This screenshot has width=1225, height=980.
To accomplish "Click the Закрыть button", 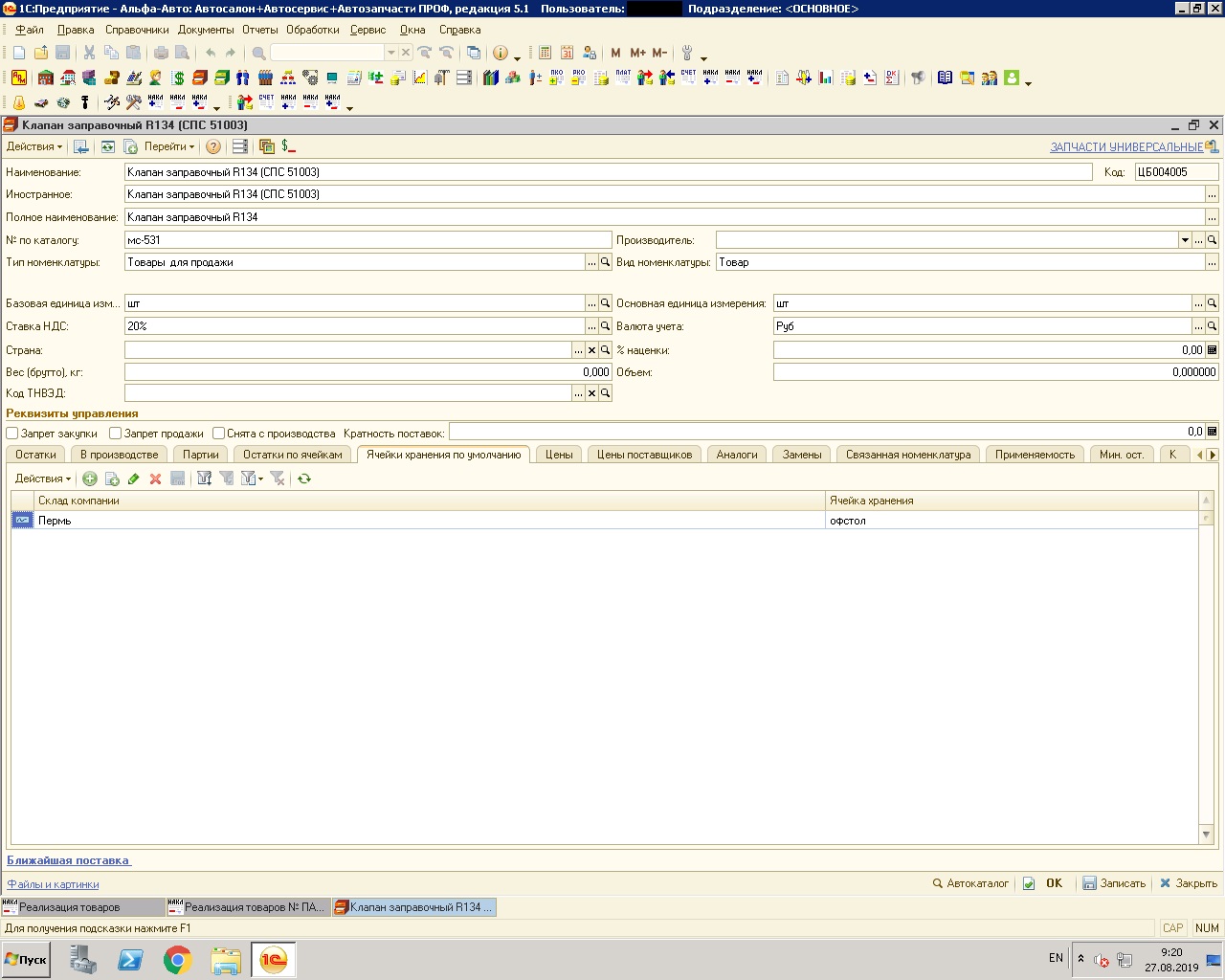I will click(x=1189, y=883).
